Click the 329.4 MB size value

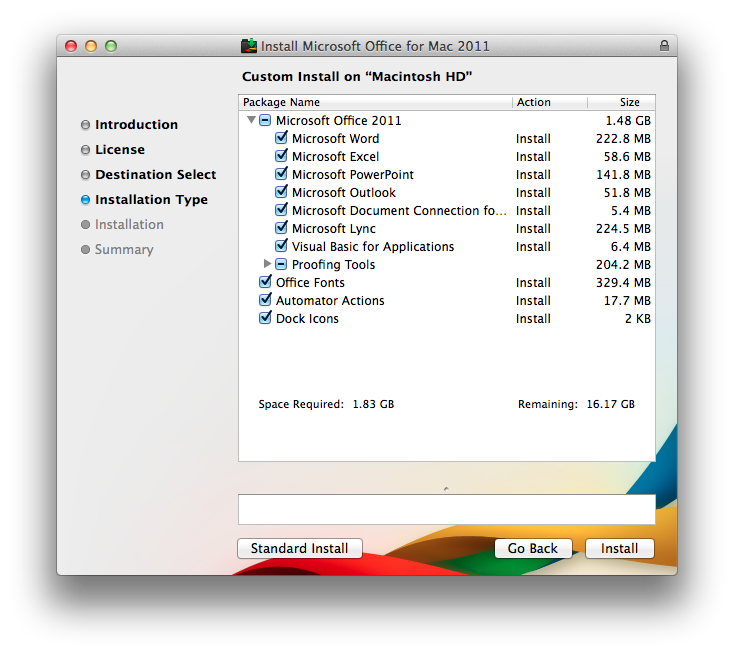[623, 283]
